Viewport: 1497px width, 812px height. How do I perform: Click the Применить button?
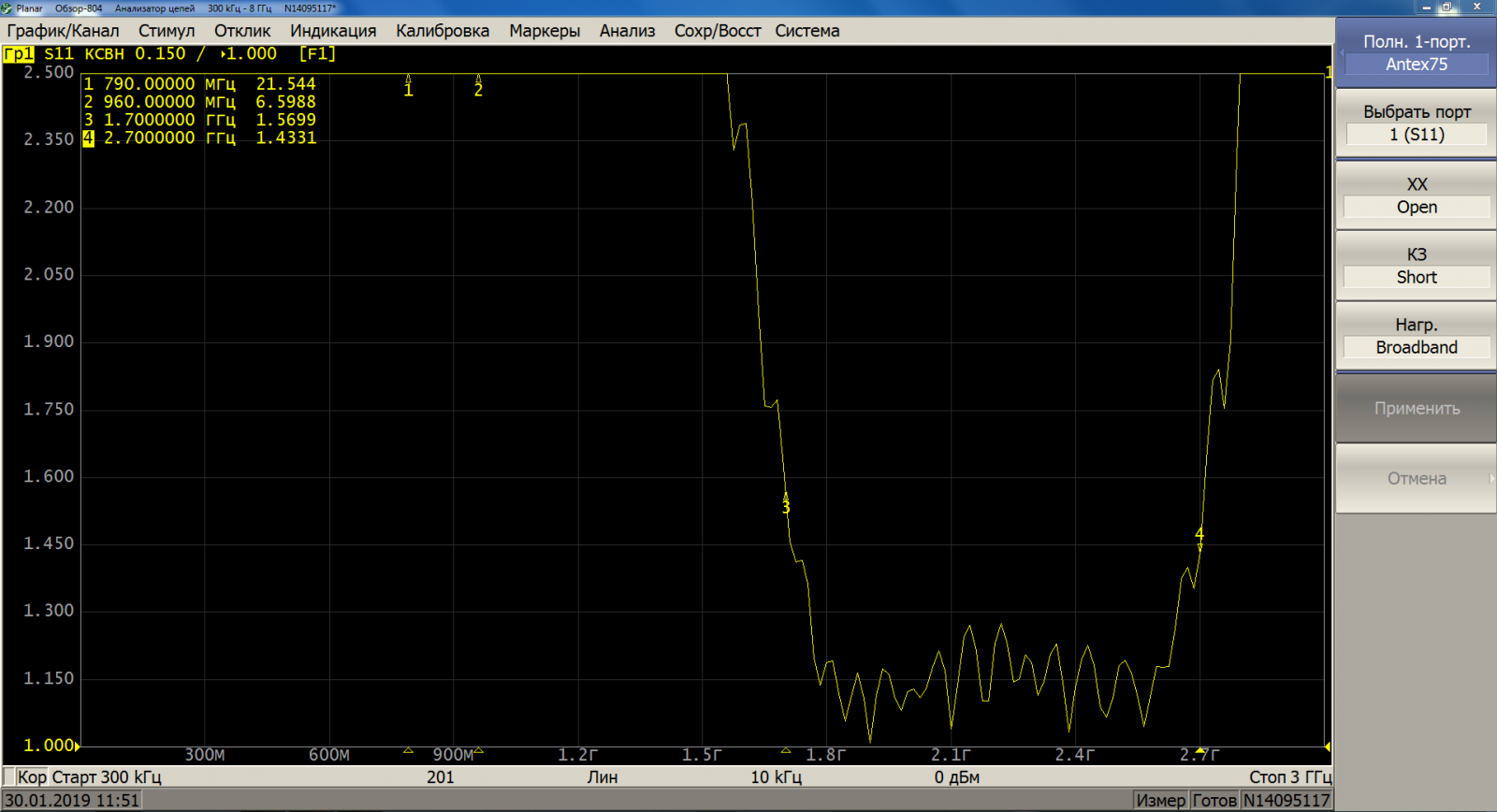[1416, 408]
